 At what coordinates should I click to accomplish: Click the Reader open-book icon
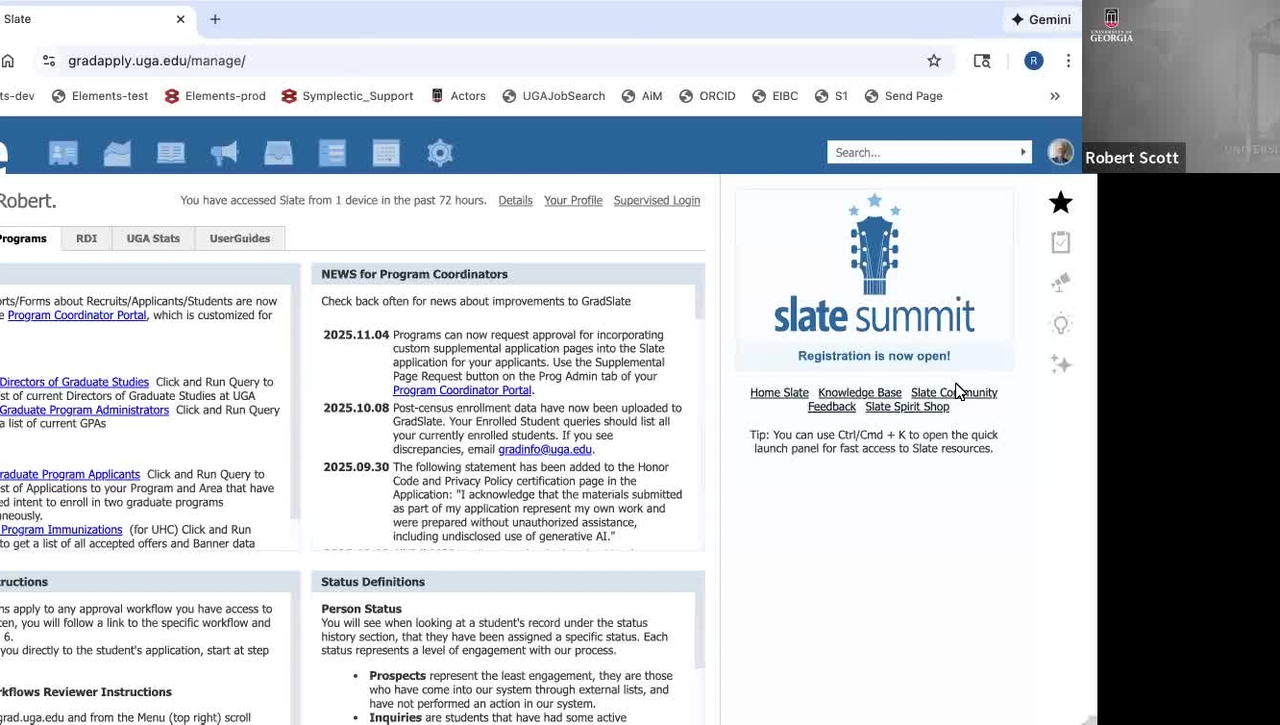click(171, 153)
